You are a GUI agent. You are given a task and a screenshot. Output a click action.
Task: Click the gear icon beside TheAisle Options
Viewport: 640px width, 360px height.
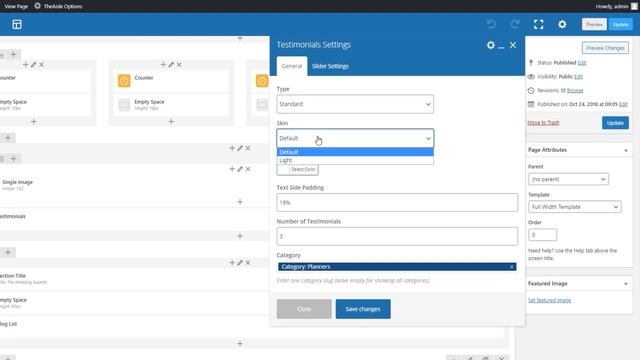pyautogui.click(x=38, y=6)
